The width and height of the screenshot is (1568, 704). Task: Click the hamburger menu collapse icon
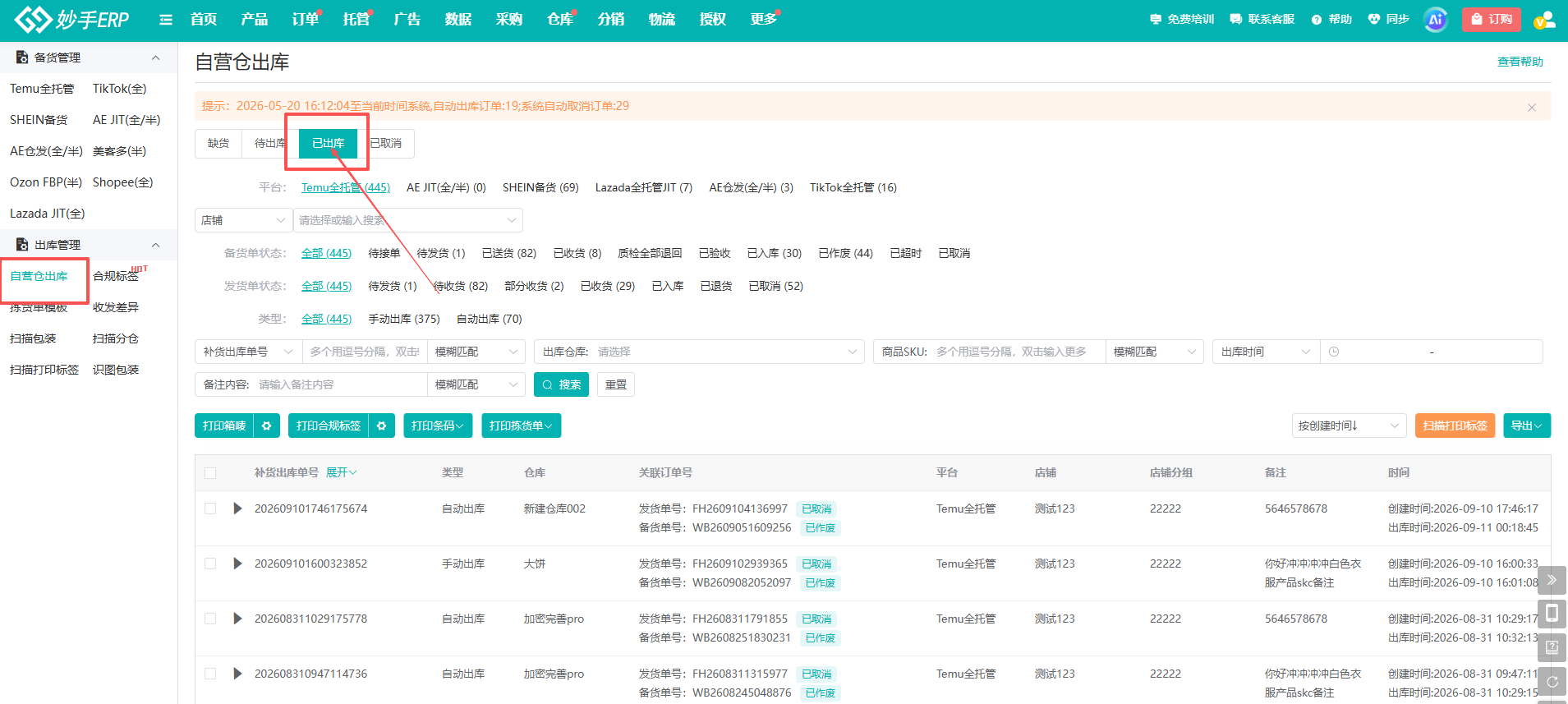[166, 20]
